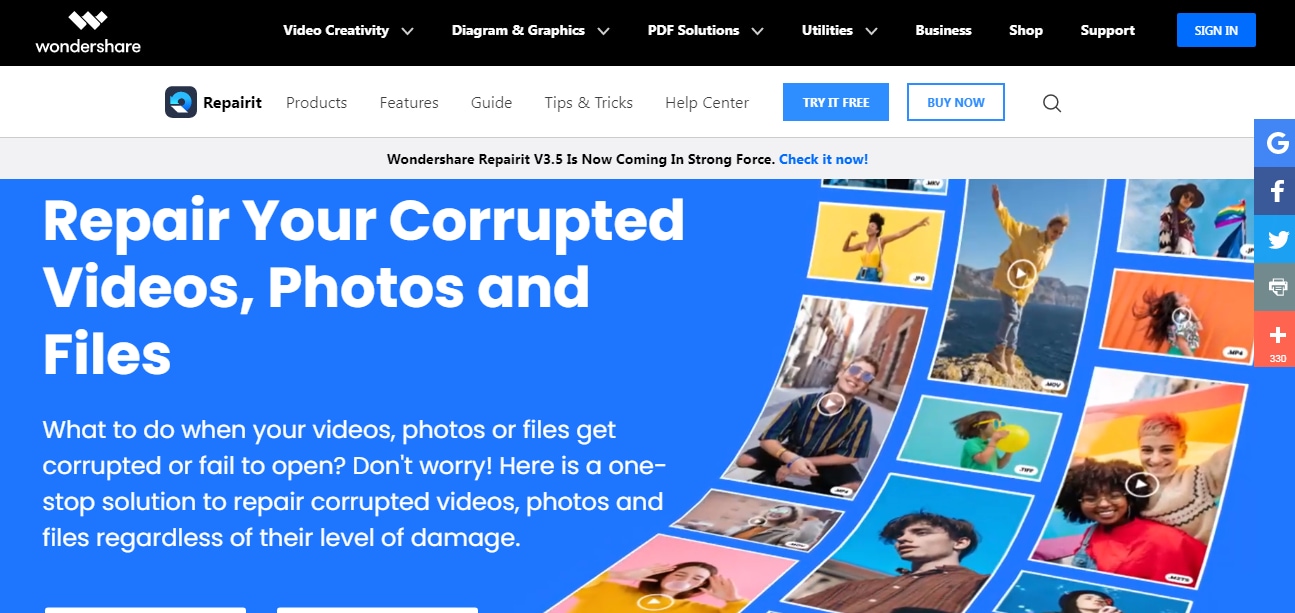This screenshot has width=1295, height=613.
Task: Click the BUY NOW button
Action: [956, 102]
